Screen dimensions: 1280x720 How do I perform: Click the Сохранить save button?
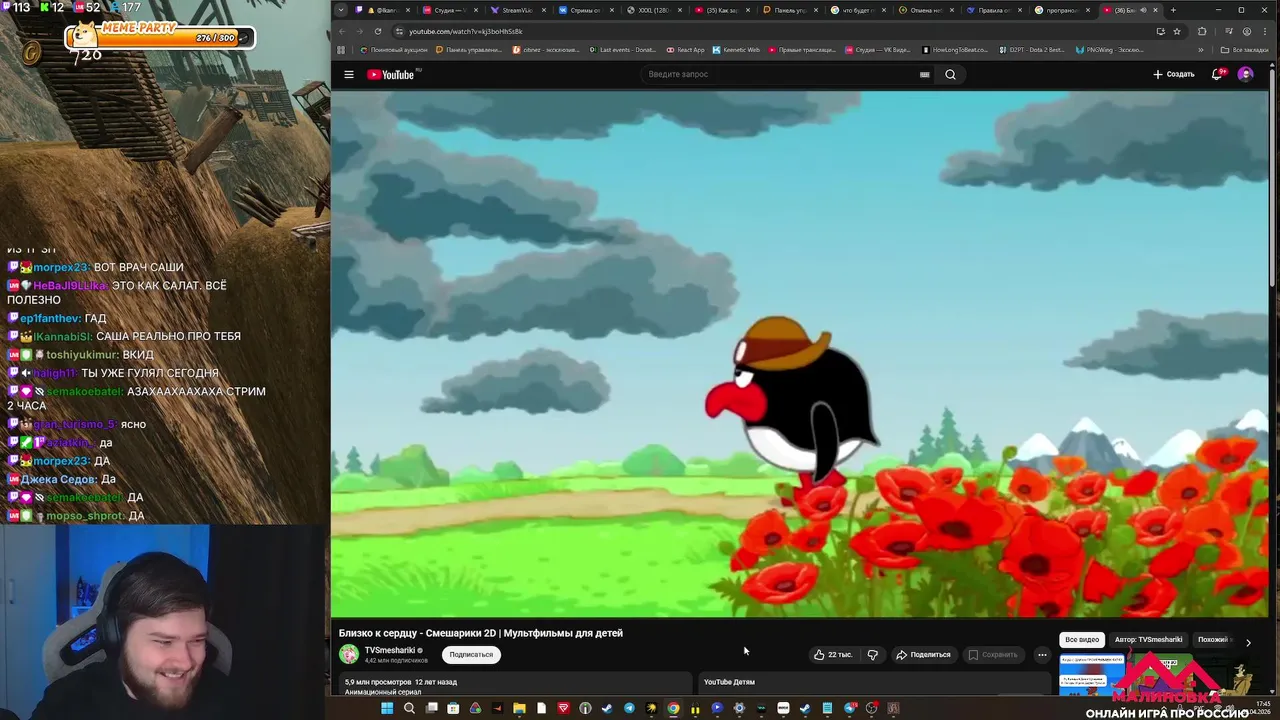993,655
